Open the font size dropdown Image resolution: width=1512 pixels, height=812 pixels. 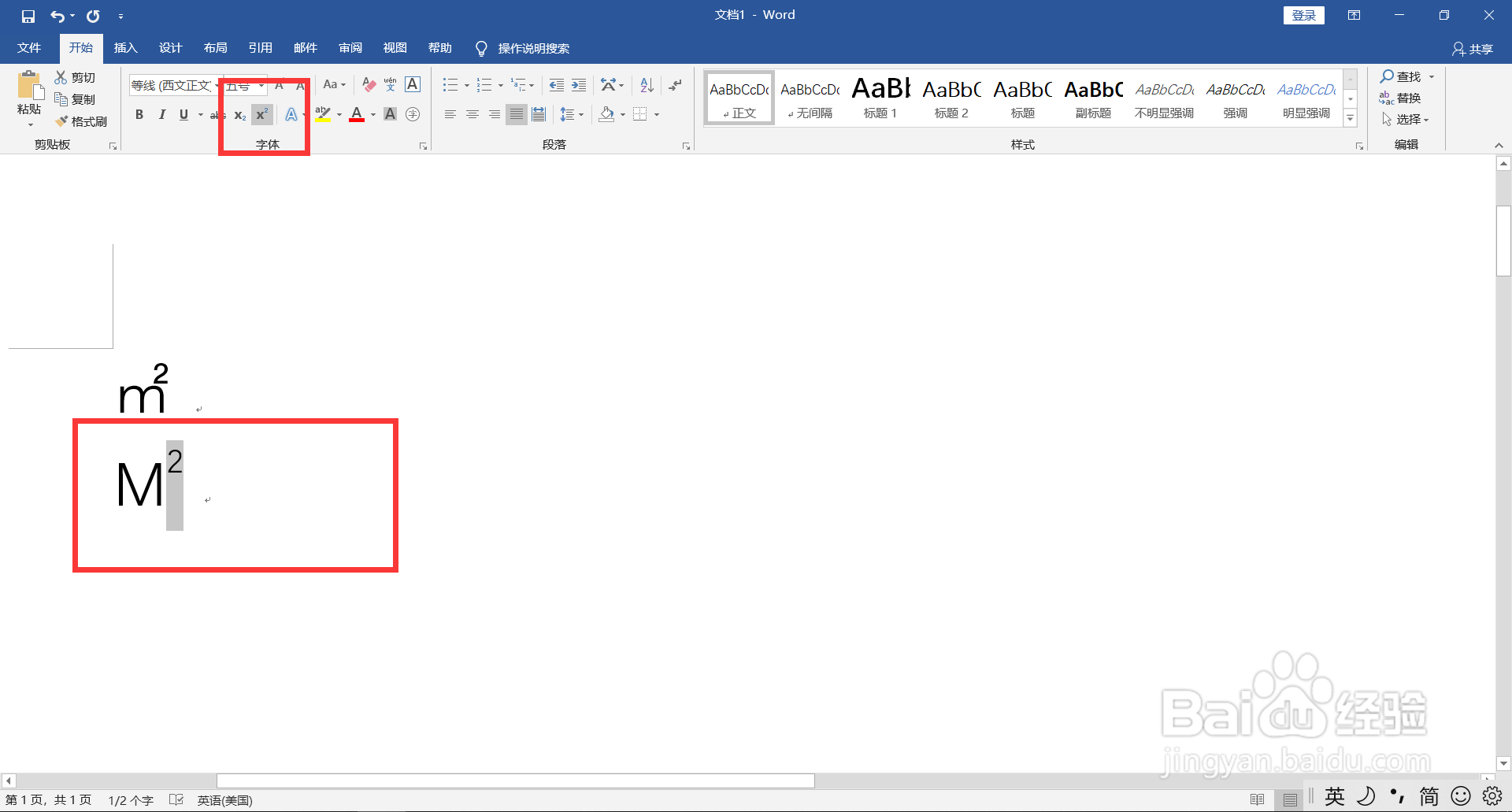[261, 85]
